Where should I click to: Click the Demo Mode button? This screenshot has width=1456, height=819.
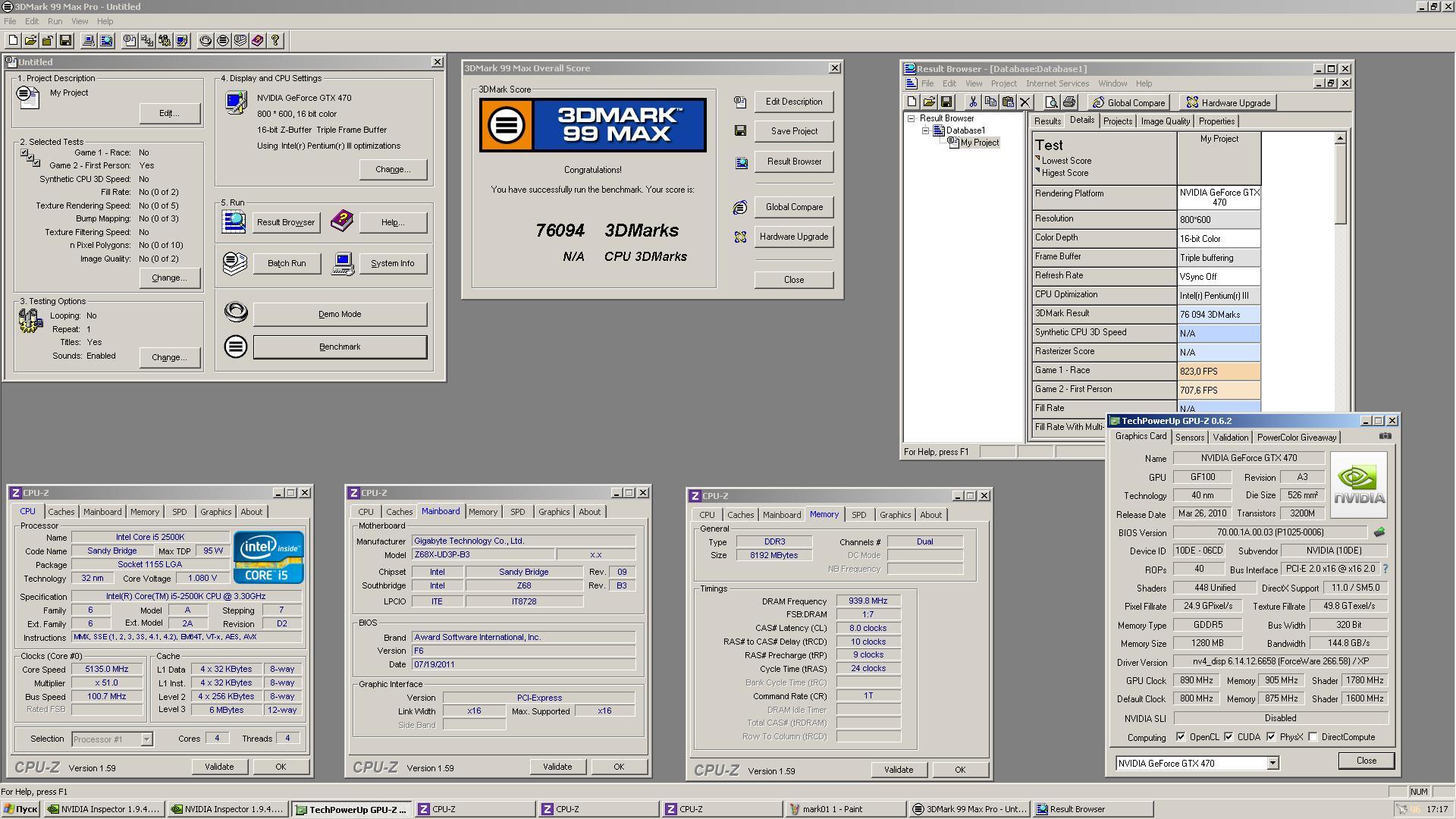pos(340,314)
